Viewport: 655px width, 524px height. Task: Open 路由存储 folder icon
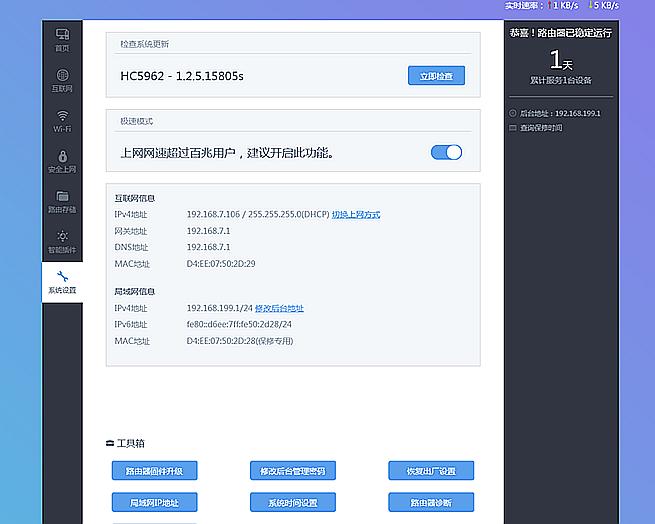pyautogui.click(x=62, y=197)
